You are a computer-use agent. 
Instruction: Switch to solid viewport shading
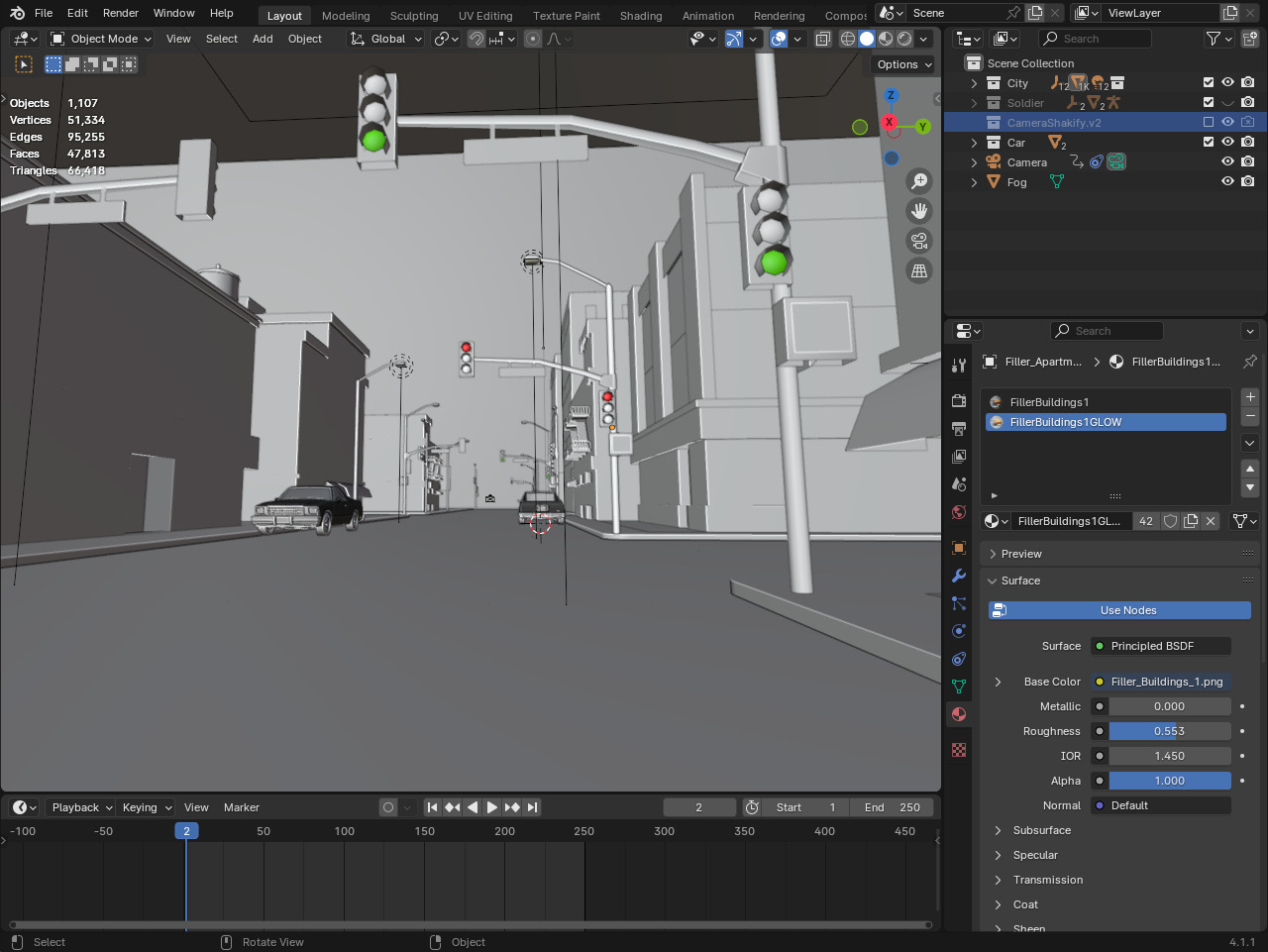click(867, 39)
